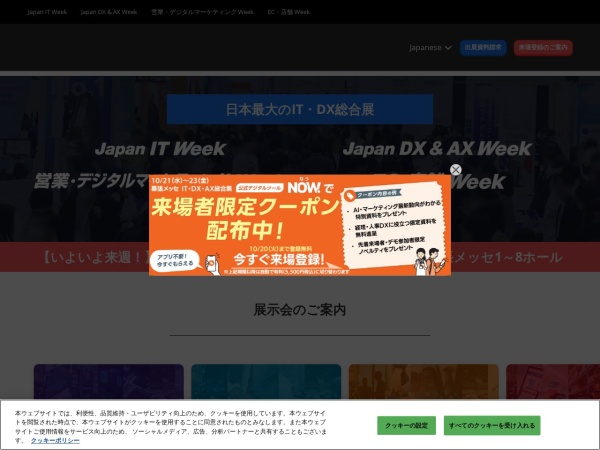
Task: Click the Japan IT Week hero logo
Action: tap(160, 148)
